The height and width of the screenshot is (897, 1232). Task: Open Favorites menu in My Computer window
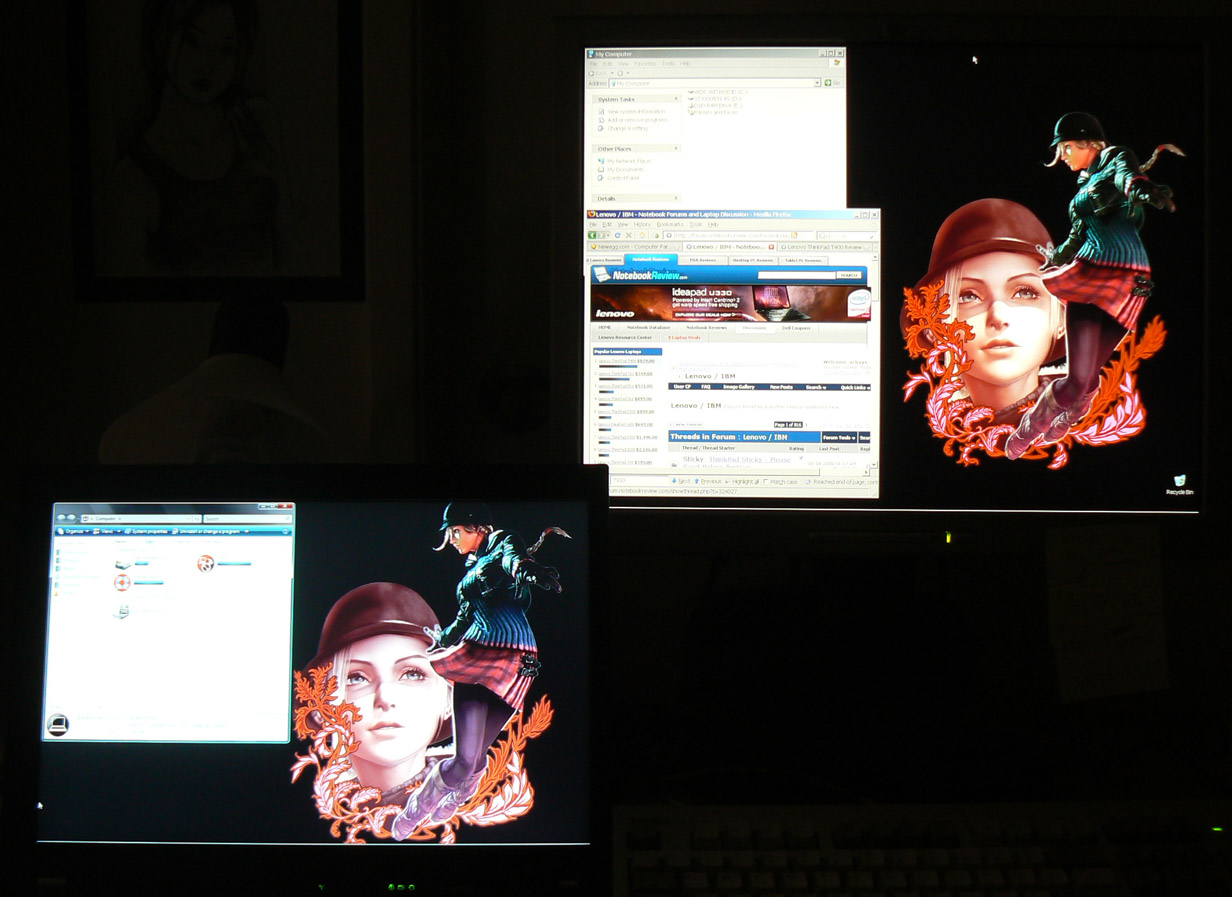click(645, 63)
